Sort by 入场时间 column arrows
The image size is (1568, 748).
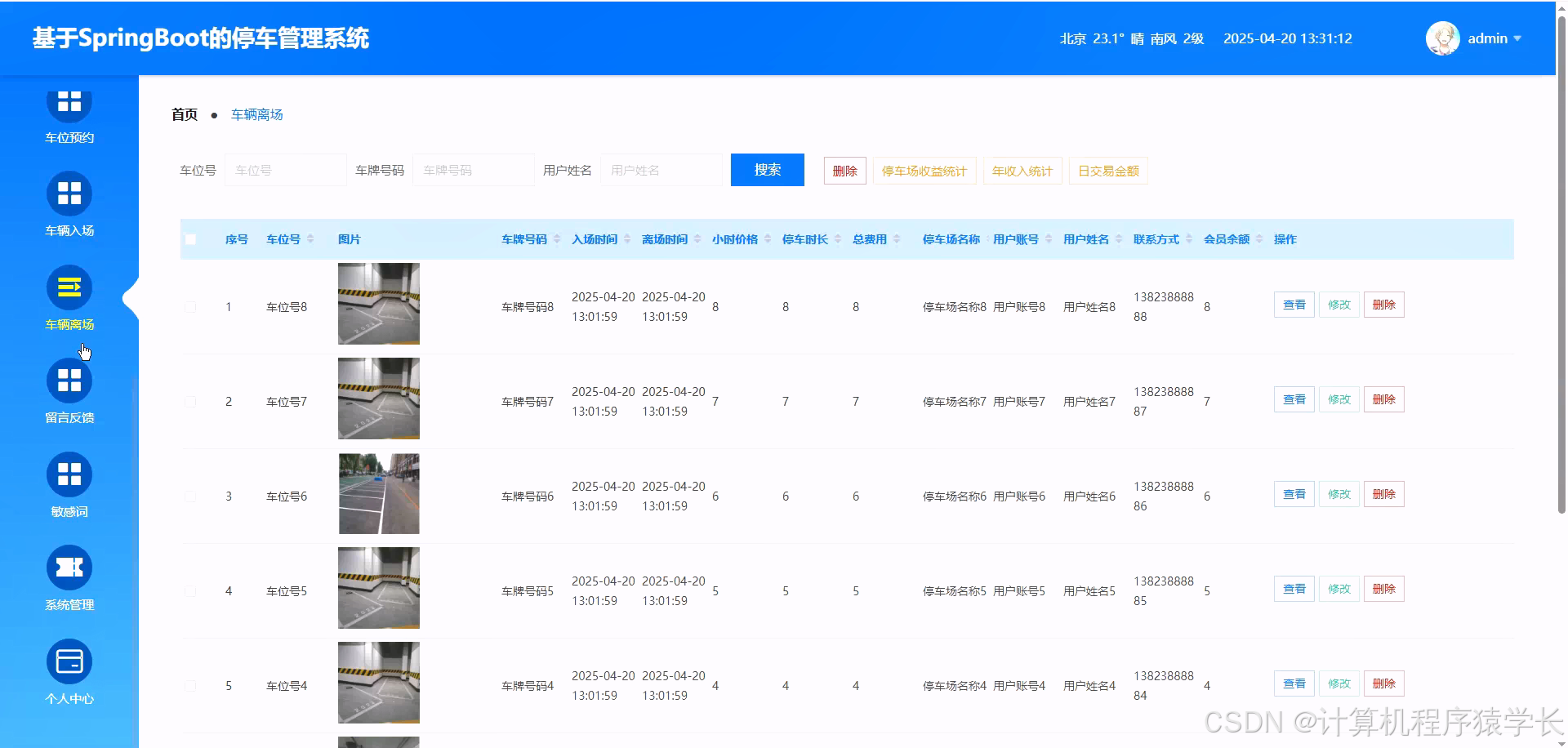(x=627, y=239)
